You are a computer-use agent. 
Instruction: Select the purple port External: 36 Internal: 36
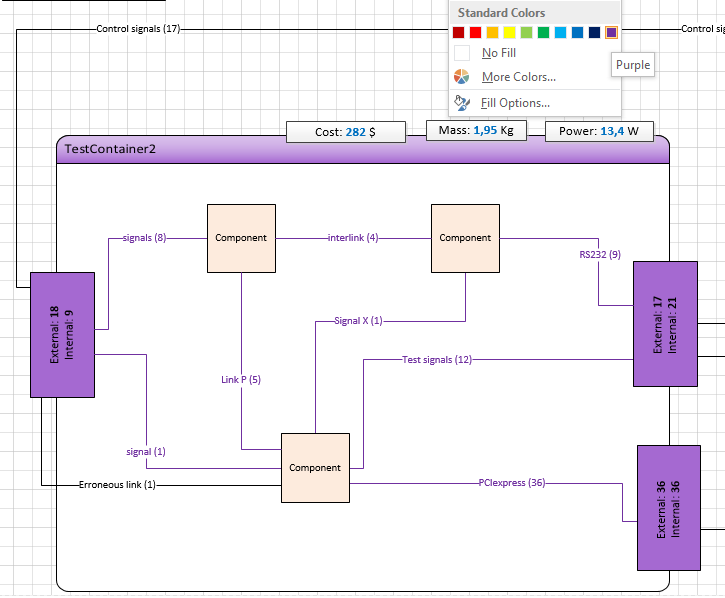click(x=669, y=508)
